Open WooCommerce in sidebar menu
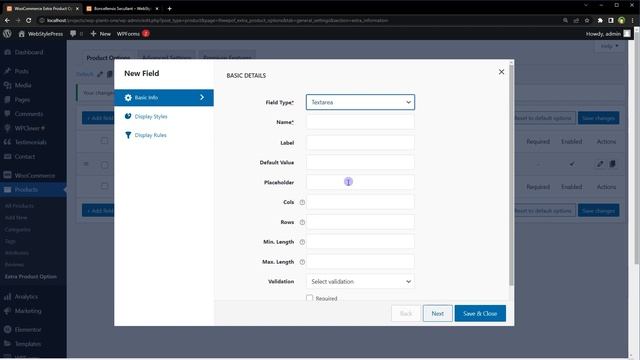The height and width of the screenshot is (360, 640). [x=34, y=176]
